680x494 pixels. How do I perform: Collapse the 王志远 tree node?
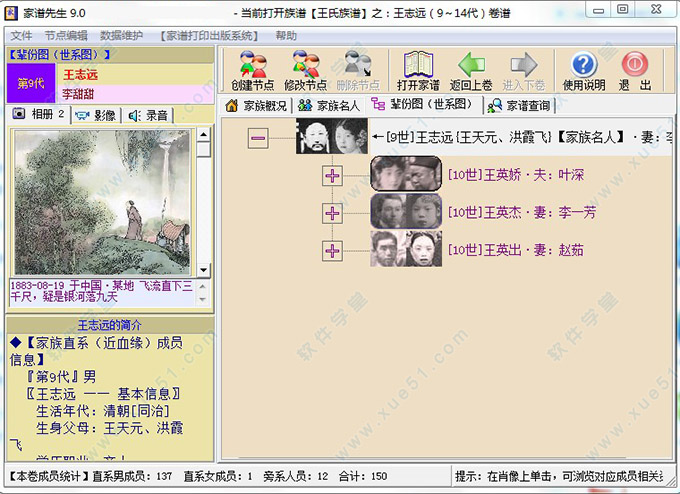(258, 138)
